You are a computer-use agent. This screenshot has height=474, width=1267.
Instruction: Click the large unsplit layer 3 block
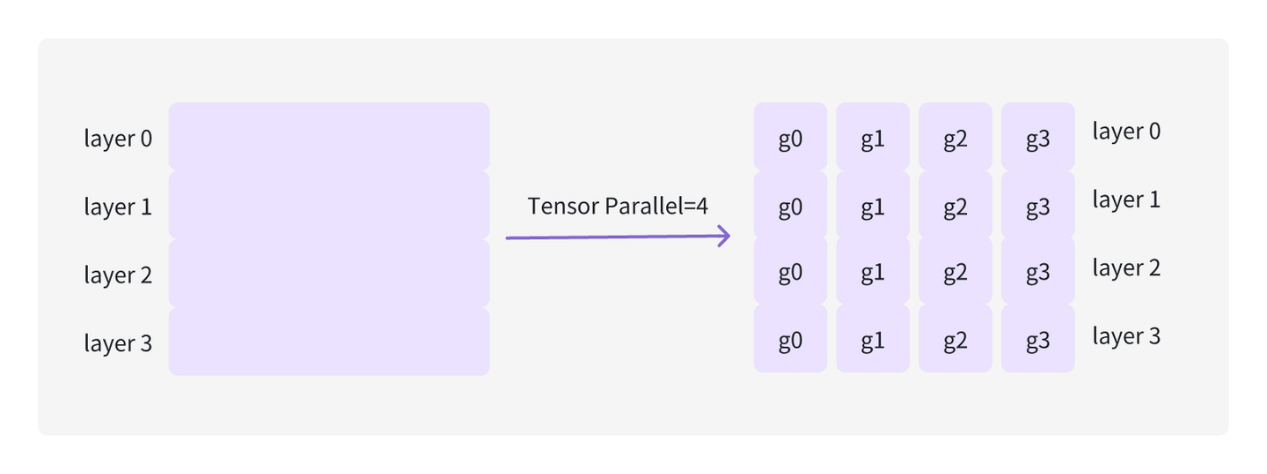(329, 341)
